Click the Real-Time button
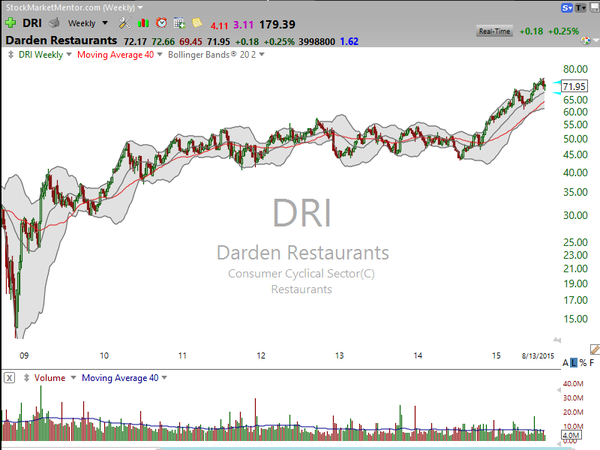This screenshot has height=450, width=600. click(x=494, y=31)
